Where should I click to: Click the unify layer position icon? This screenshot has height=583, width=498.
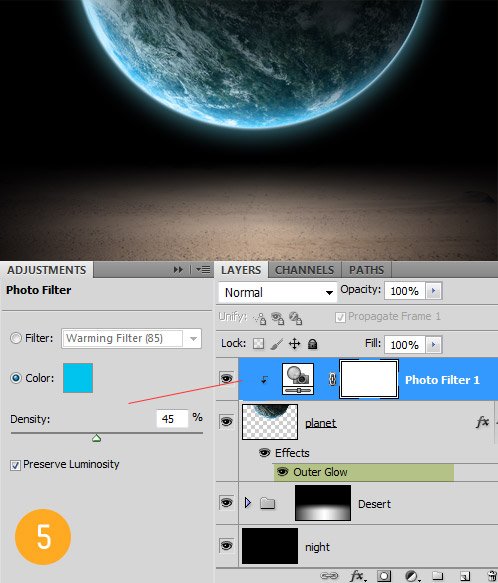coord(260,318)
